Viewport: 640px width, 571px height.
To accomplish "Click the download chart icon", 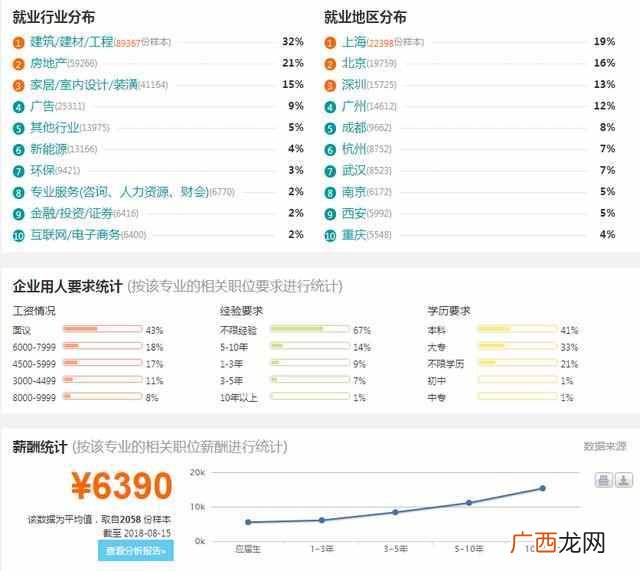I will click(x=624, y=480).
